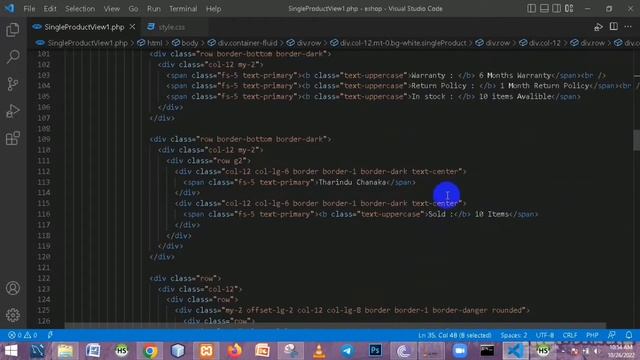Toggle the bottom panel layout icon
Viewport: 640px width, 360px height.
[x=544, y=9]
